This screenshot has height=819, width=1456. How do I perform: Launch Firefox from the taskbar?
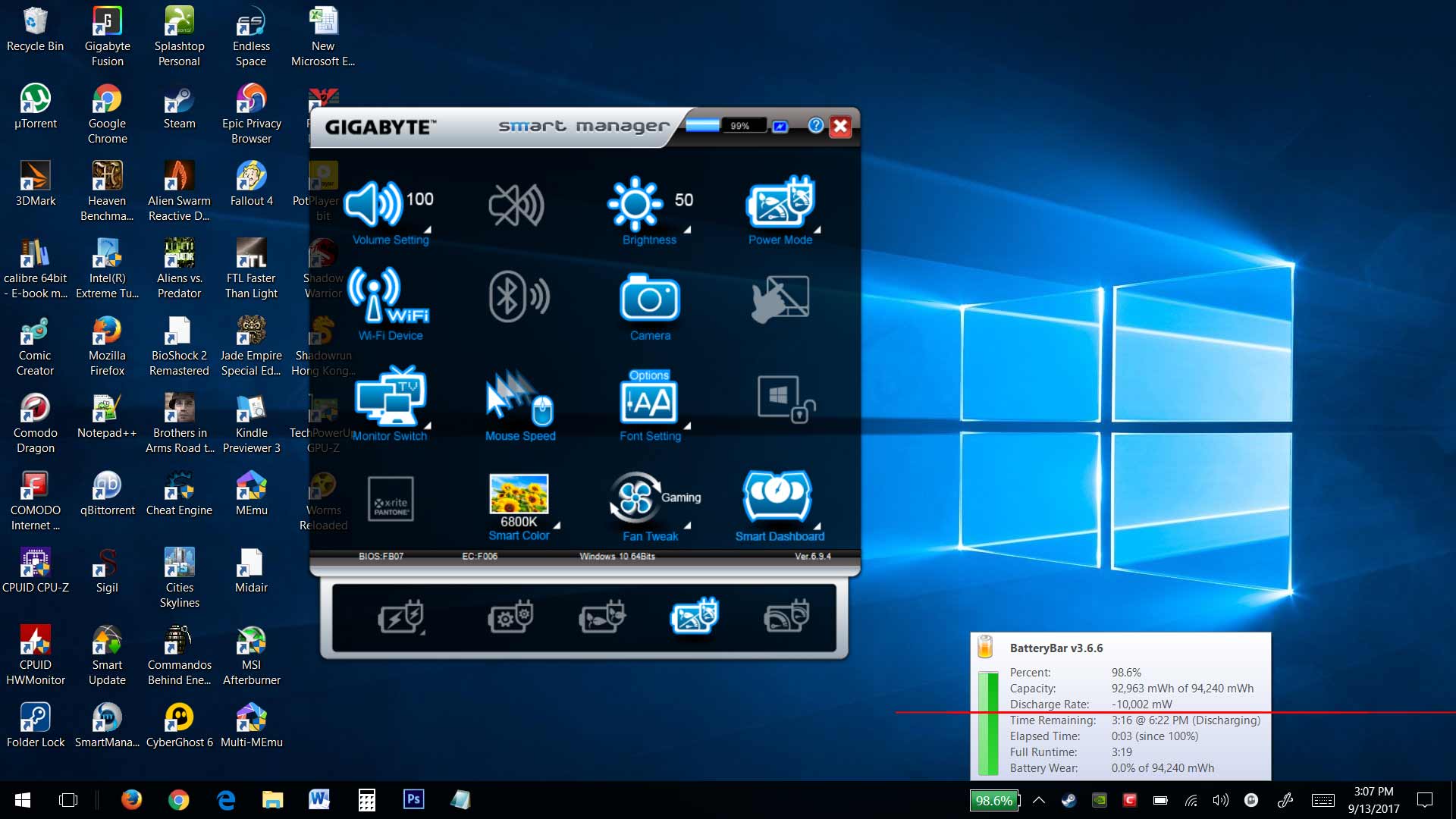131,800
